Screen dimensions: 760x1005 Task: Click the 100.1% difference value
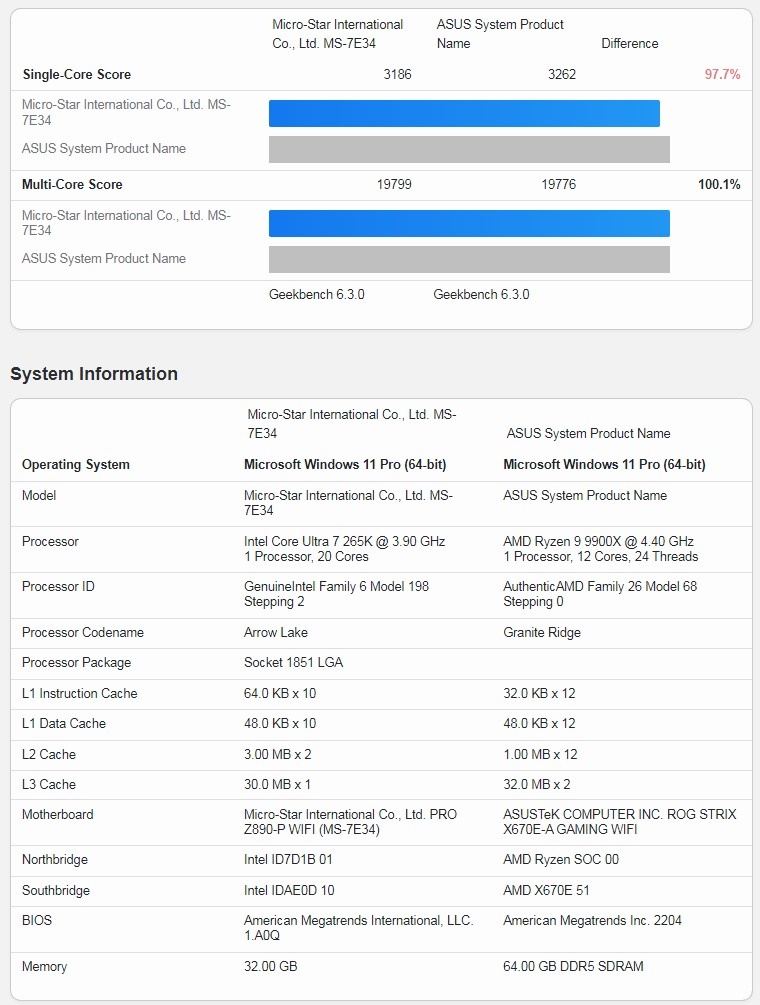(x=719, y=185)
